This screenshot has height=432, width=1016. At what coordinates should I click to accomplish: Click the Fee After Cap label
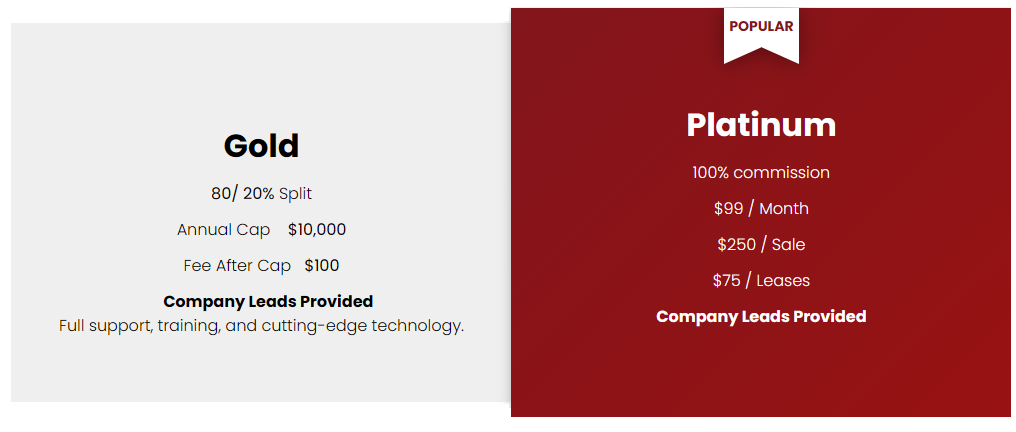(237, 266)
